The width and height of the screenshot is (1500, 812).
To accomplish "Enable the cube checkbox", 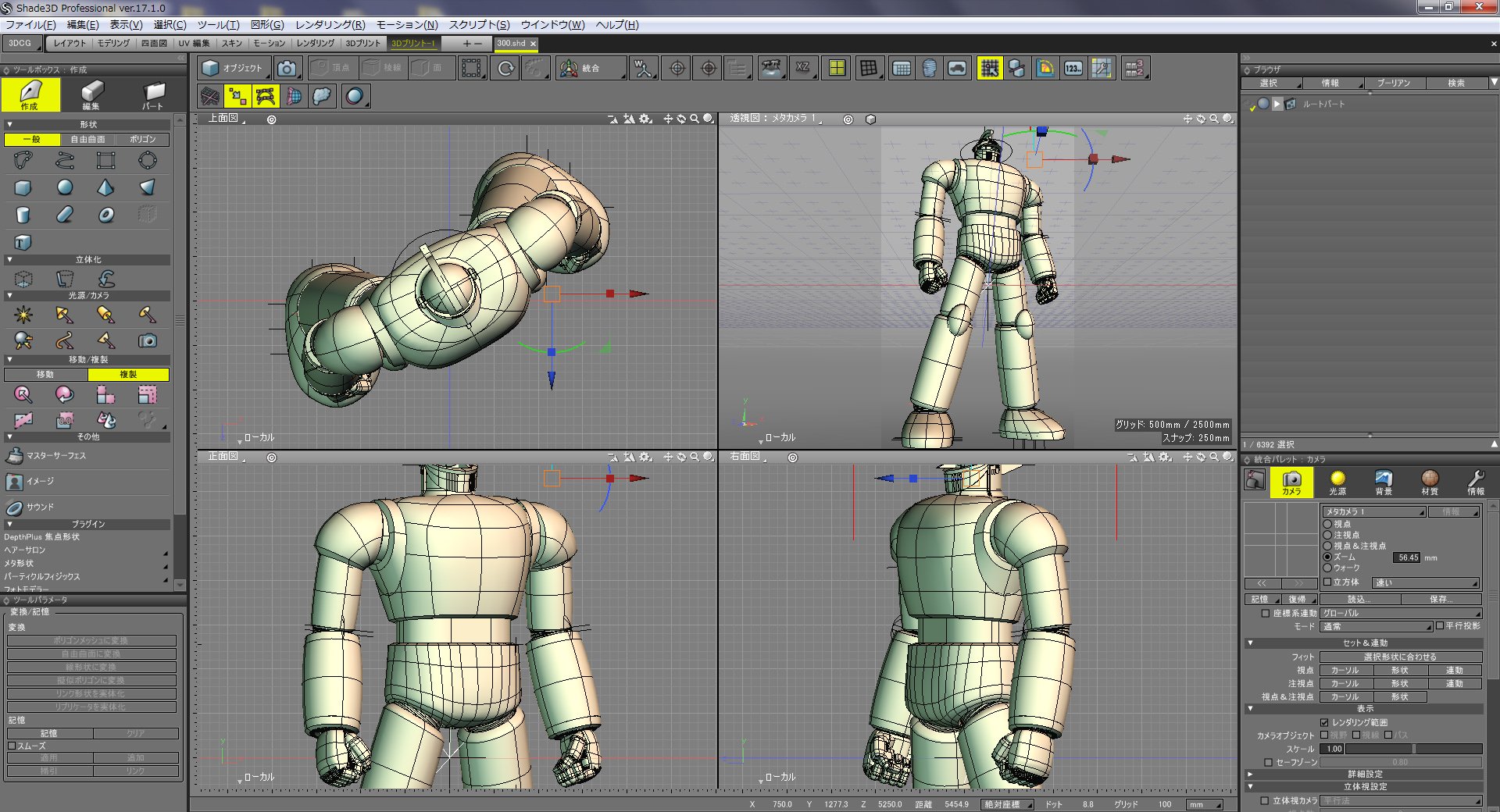I will coord(1327,582).
